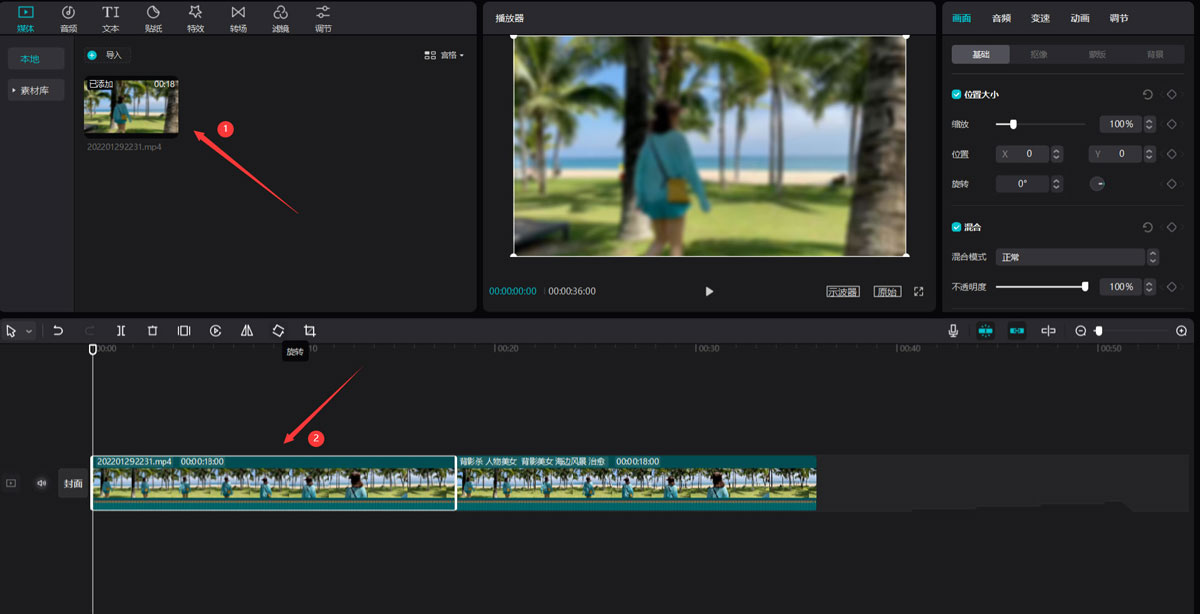Add keyframe for 缩放 (Scale)

pos(1171,124)
